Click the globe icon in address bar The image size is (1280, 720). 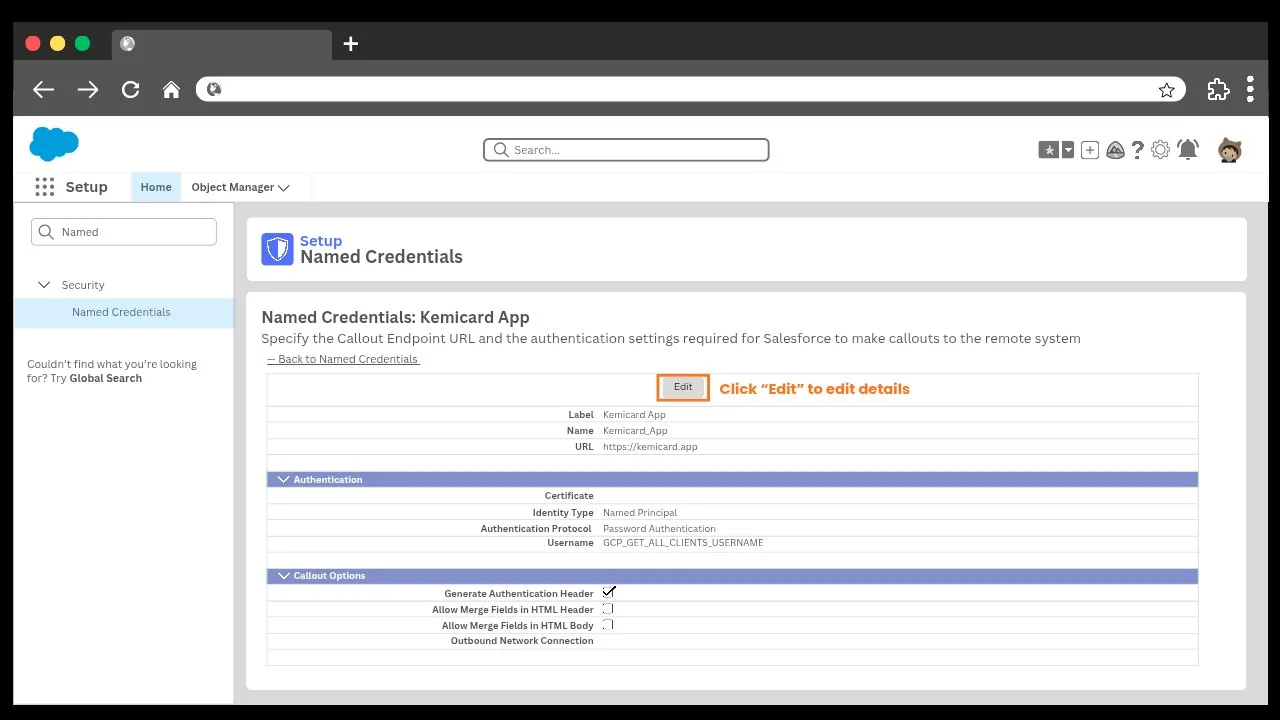[213, 90]
